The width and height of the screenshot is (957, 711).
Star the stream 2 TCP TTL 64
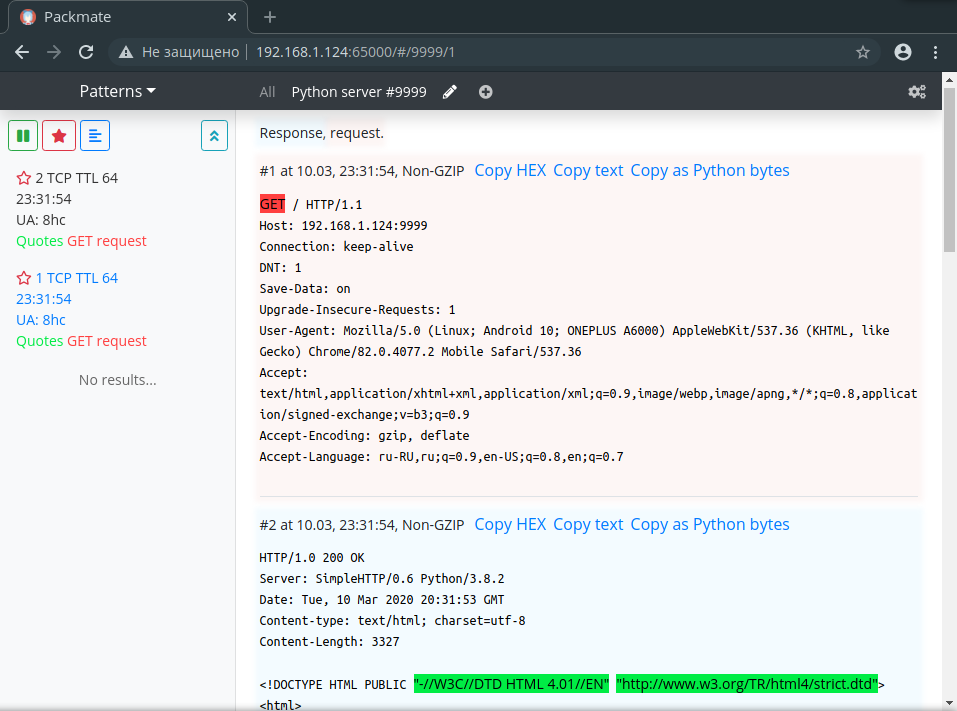(x=24, y=178)
